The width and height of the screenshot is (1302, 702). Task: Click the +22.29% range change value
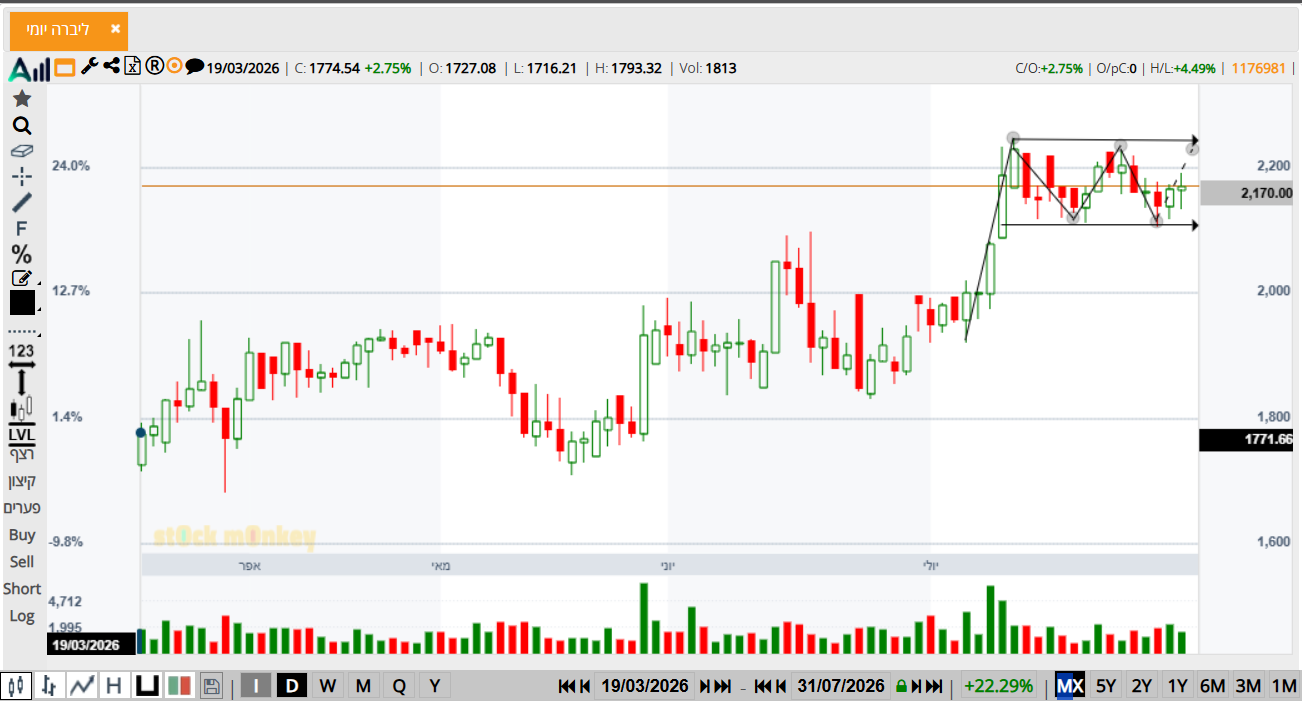click(x=997, y=686)
